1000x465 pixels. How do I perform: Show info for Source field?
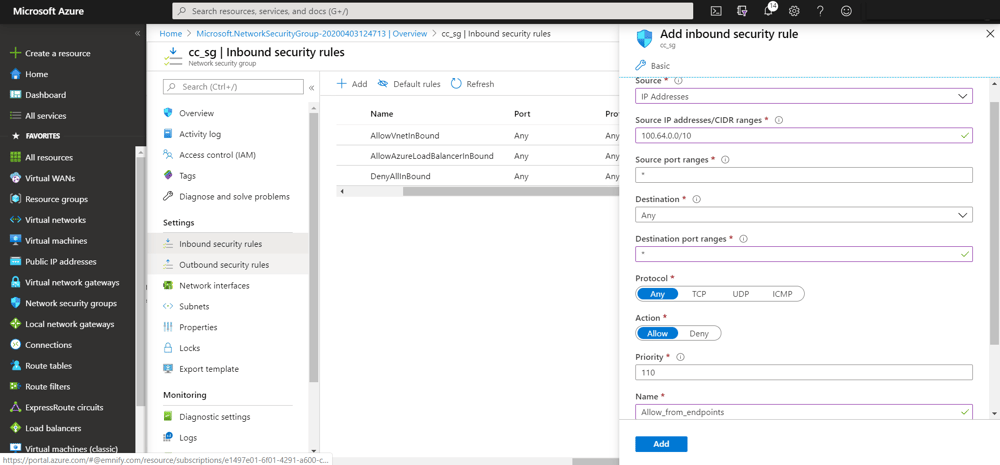(x=678, y=81)
